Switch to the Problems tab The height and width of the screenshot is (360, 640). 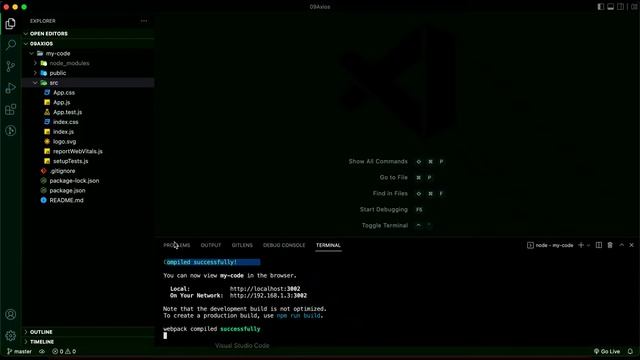[x=177, y=245]
